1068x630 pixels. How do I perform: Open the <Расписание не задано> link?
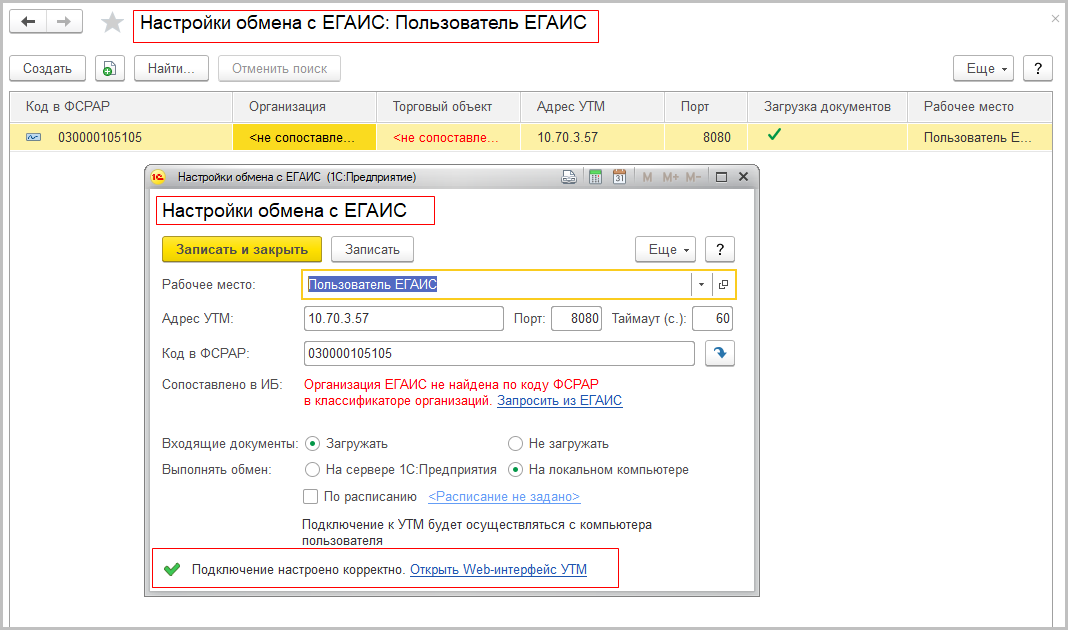coord(504,497)
